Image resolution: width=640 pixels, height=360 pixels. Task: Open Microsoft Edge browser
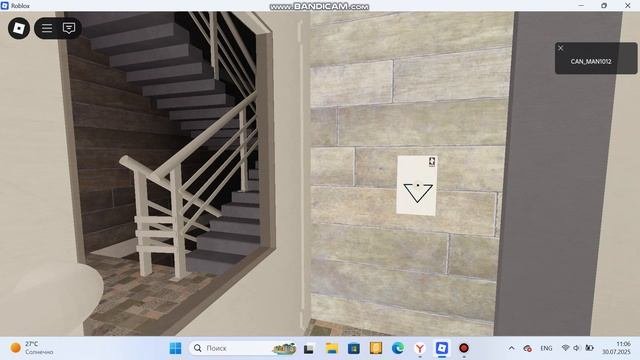tap(398, 348)
